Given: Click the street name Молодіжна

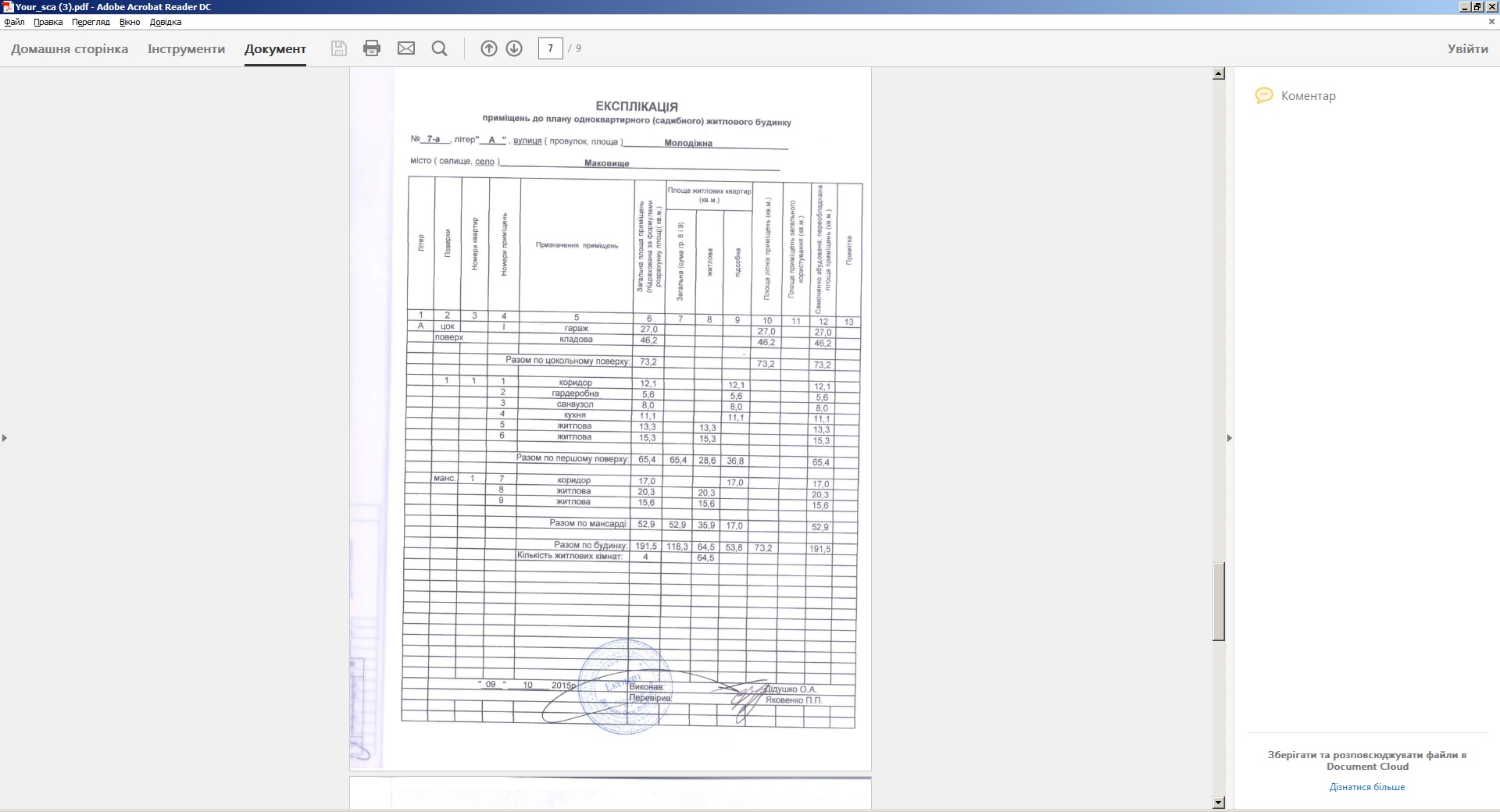Looking at the screenshot, I should point(688,143).
